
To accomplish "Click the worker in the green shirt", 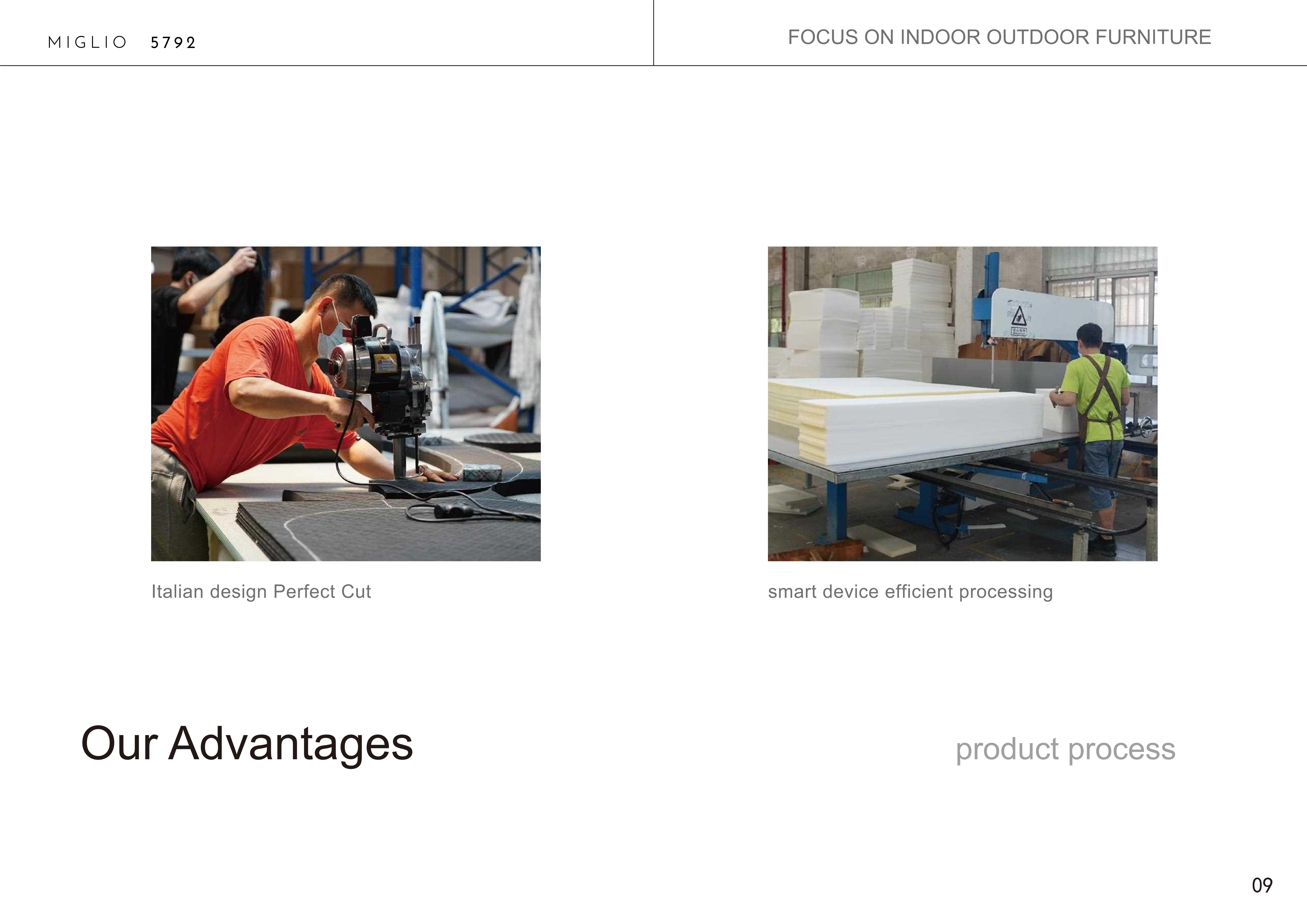I will click(1093, 410).
